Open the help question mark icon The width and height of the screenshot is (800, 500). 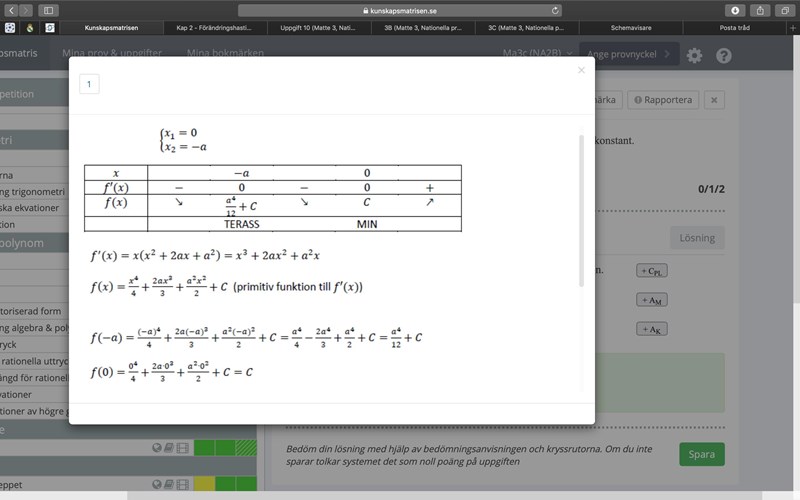(x=724, y=56)
